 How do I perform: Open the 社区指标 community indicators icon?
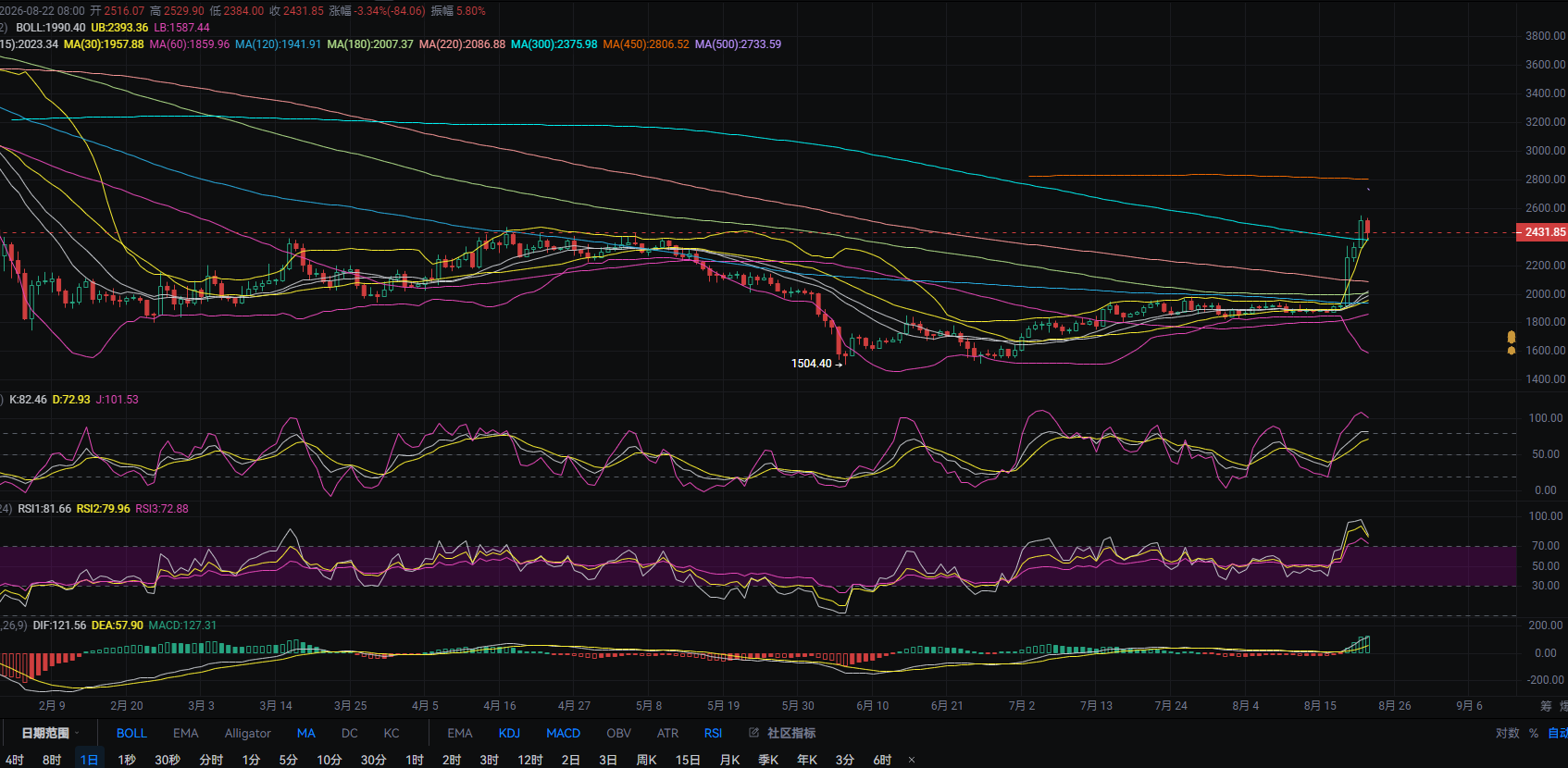[x=754, y=733]
